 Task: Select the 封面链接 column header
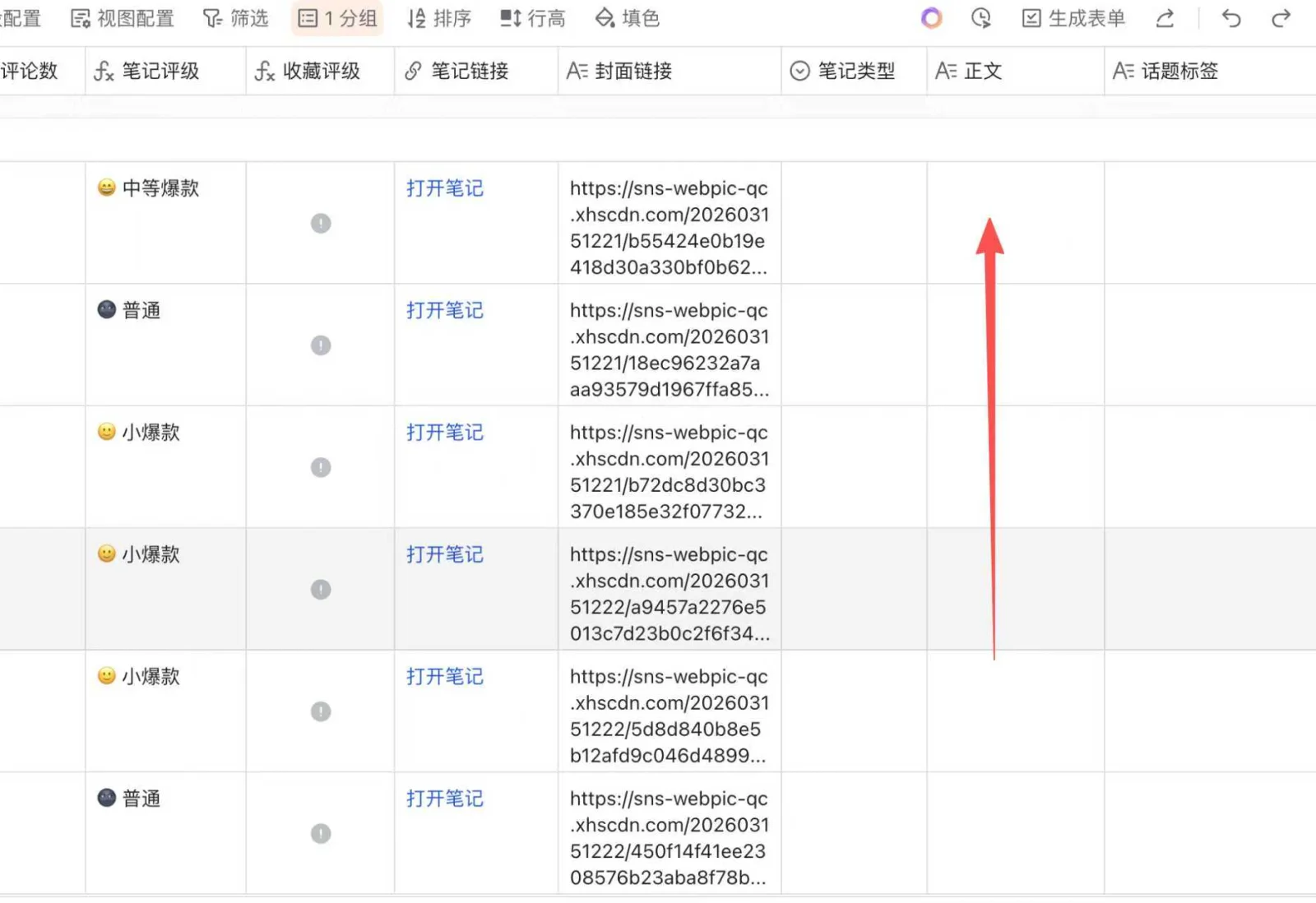[670, 71]
